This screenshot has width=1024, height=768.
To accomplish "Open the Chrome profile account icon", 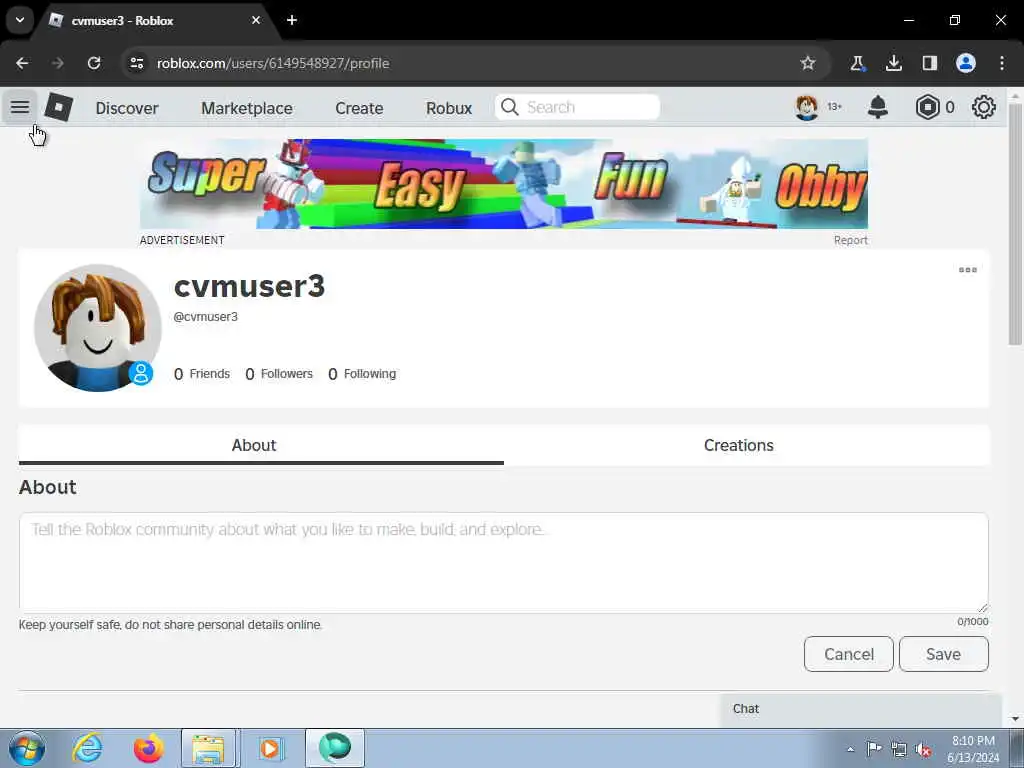I will [966, 63].
